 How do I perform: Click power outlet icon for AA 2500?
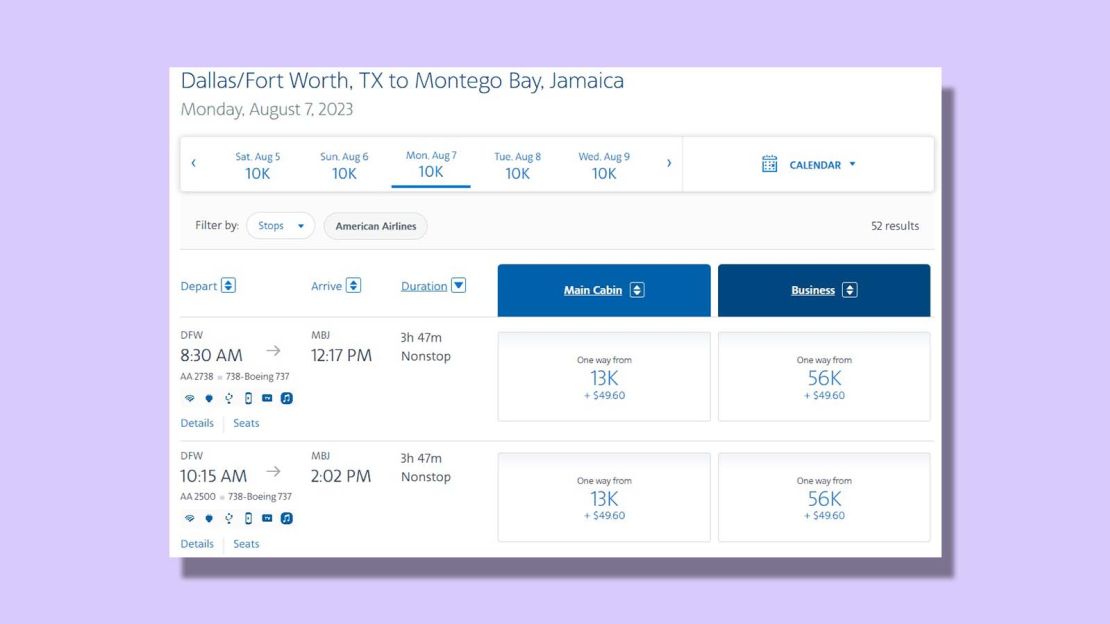click(x=209, y=518)
